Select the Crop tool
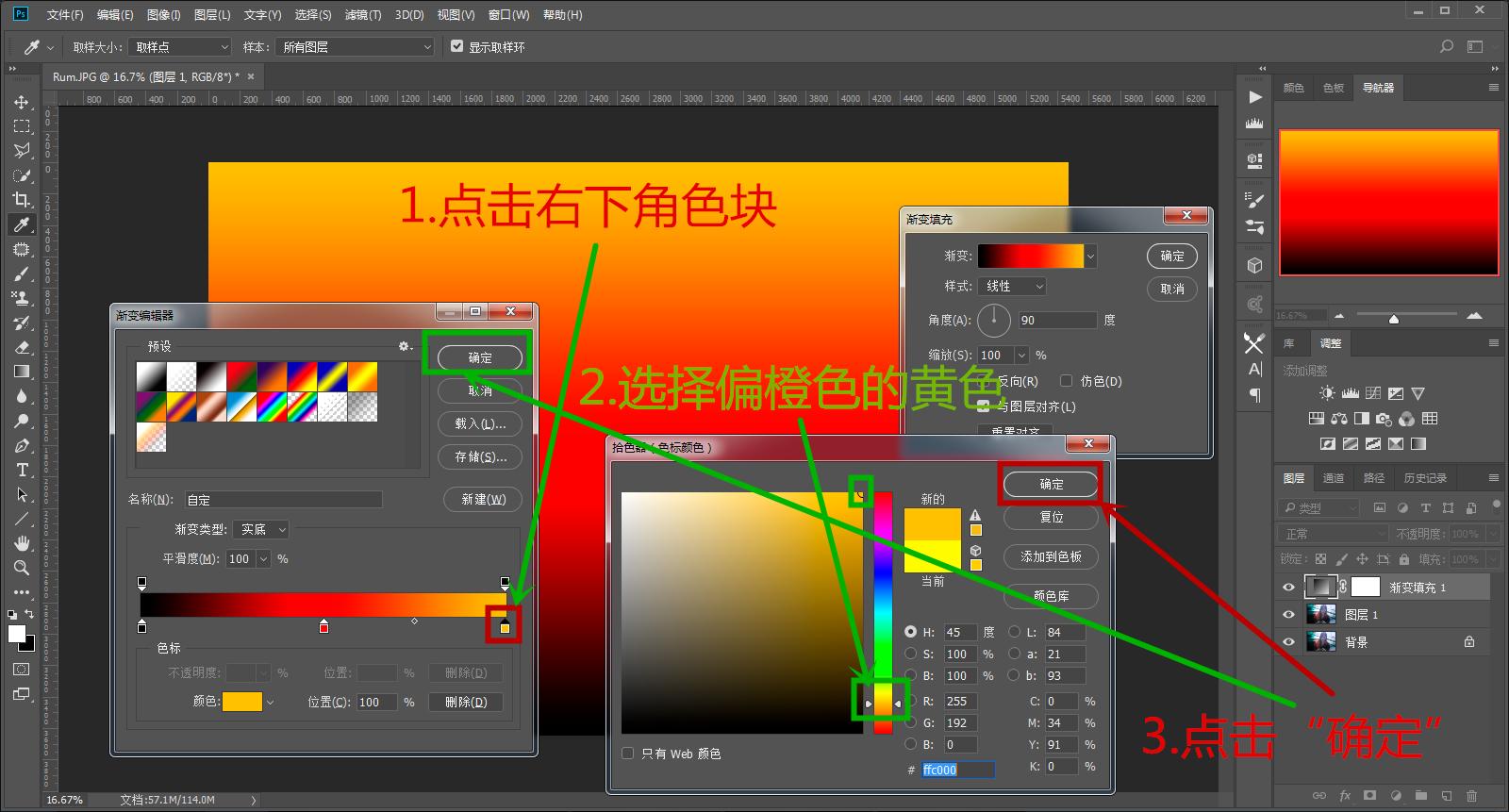This screenshot has height=812, width=1509. pos(22,200)
